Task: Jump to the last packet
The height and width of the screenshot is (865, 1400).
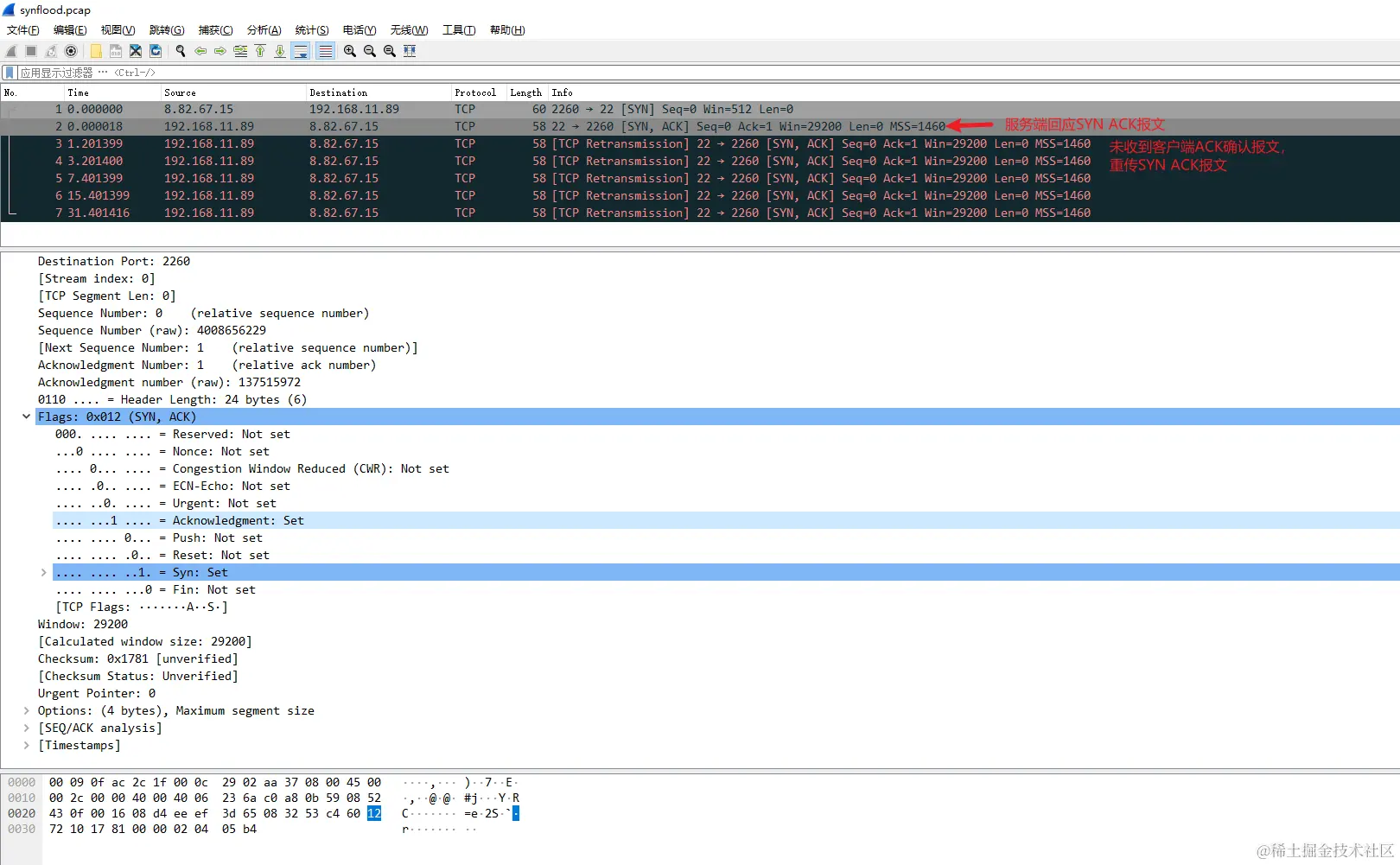Action: (280, 51)
